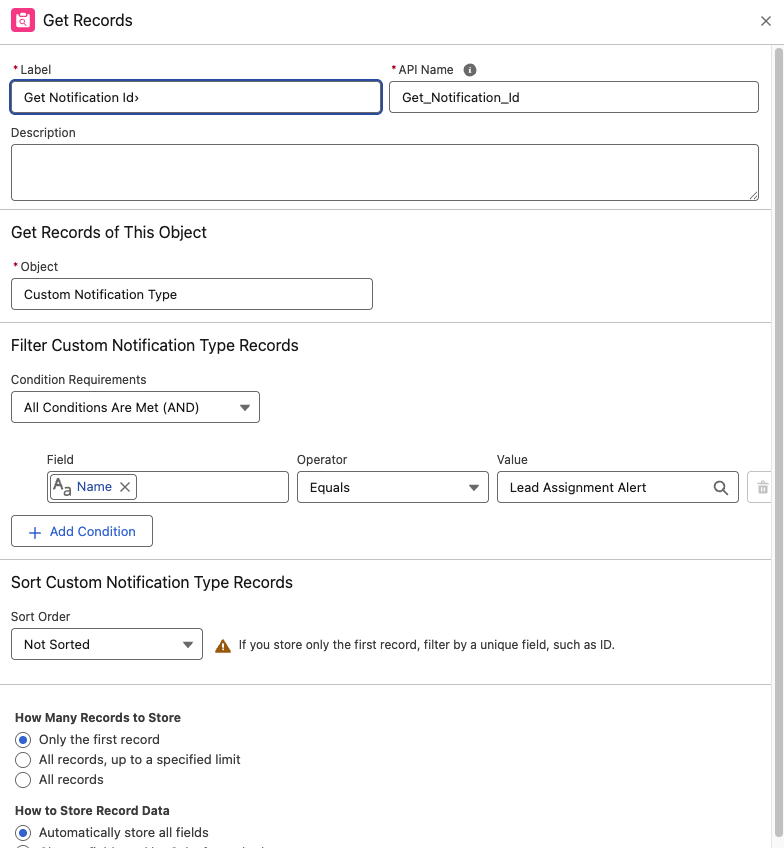Choose 'All records, up to a specified limit'

pyautogui.click(x=23, y=760)
